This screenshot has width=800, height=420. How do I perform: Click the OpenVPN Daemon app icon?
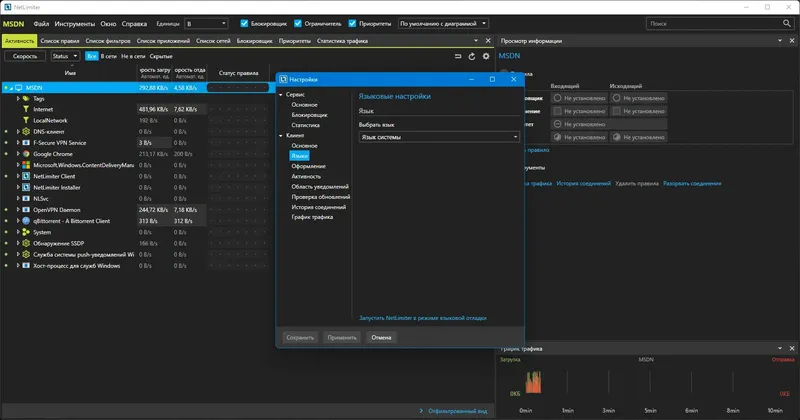pos(25,209)
